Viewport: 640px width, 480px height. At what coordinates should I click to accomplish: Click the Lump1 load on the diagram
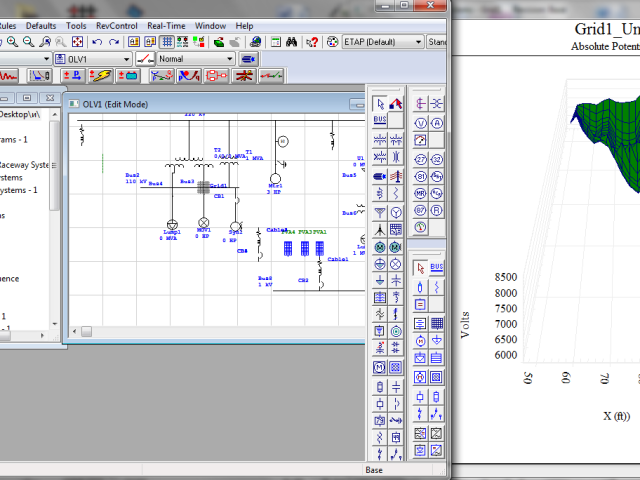pyautogui.click(x=171, y=223)
